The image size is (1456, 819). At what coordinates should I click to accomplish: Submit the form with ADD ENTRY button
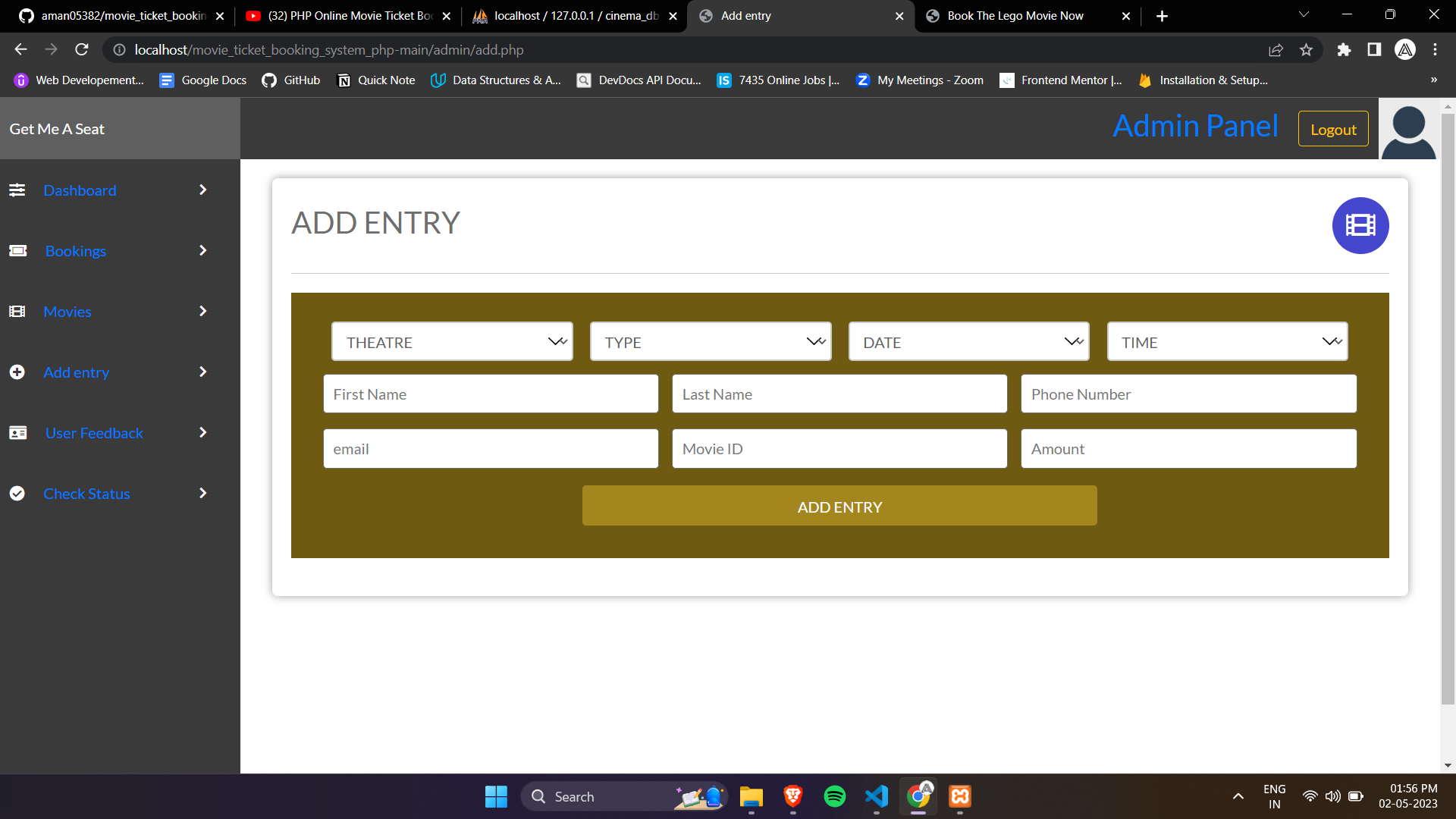point(839,505)
